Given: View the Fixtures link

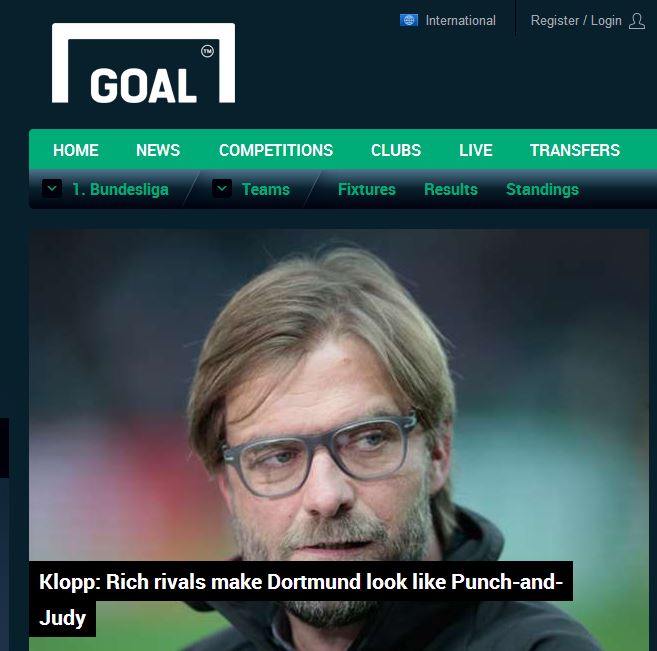Looking at the screenshot, I should point(367,189).
